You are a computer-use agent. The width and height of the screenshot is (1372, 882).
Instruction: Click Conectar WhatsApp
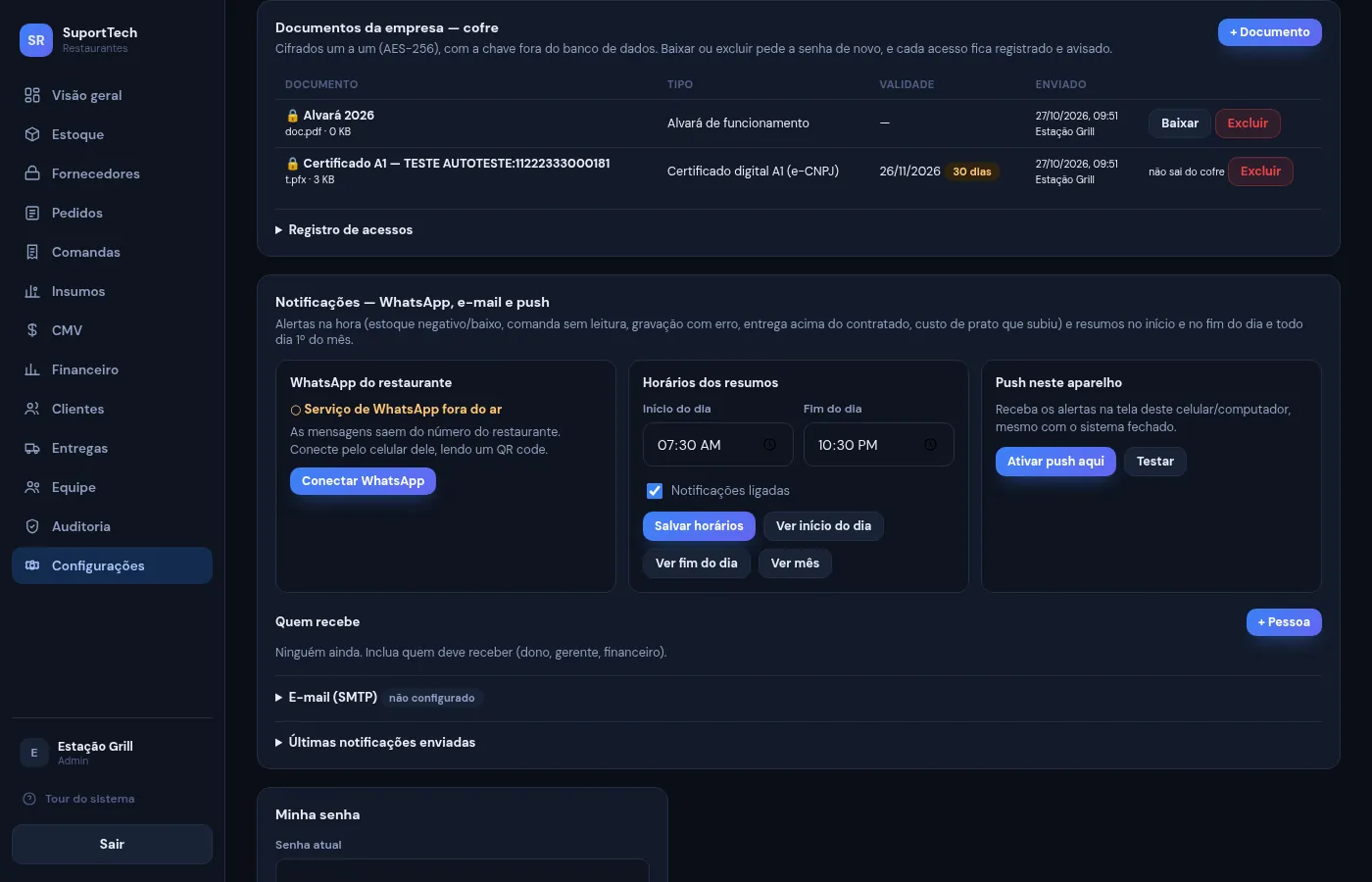tap(363, 481)
